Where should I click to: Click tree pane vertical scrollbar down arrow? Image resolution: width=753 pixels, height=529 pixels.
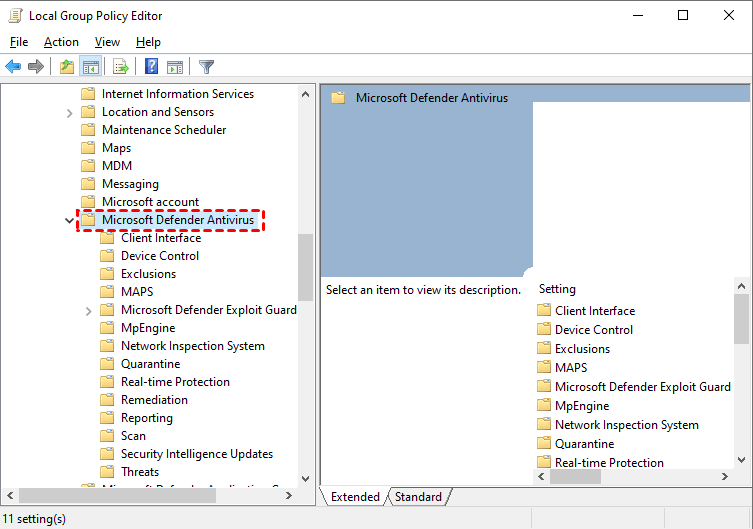pos(305,479)
